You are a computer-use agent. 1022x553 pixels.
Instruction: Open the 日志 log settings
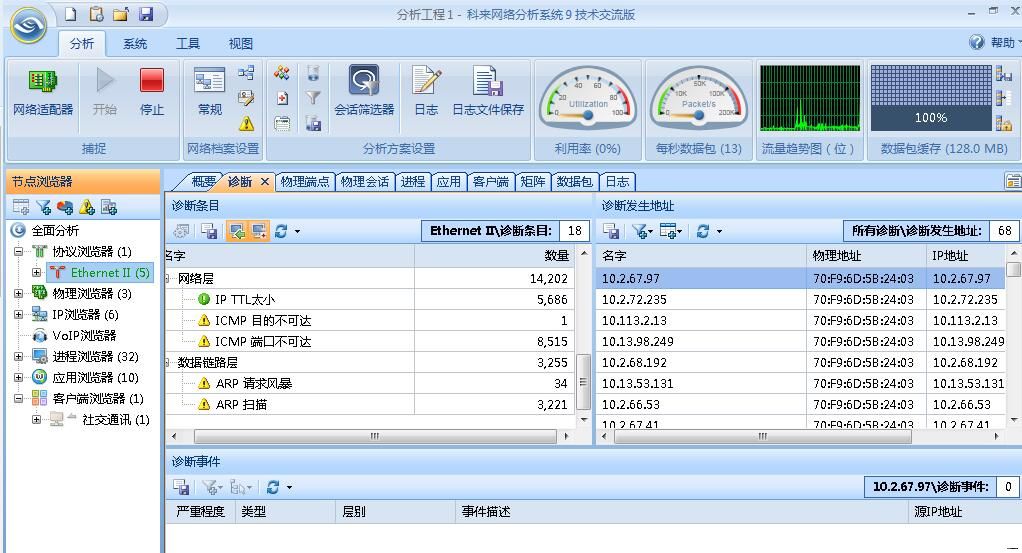coord(426,93)
